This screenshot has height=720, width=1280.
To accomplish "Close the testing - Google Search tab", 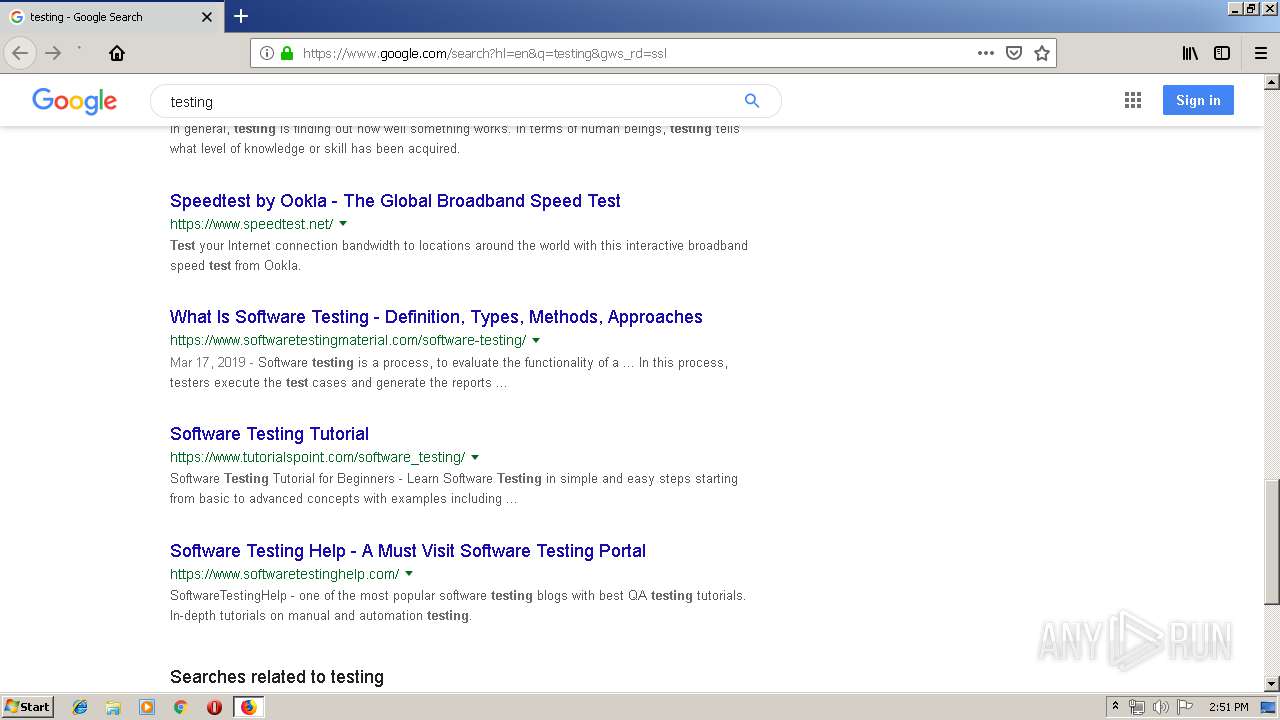I will (x=207, y=17).
